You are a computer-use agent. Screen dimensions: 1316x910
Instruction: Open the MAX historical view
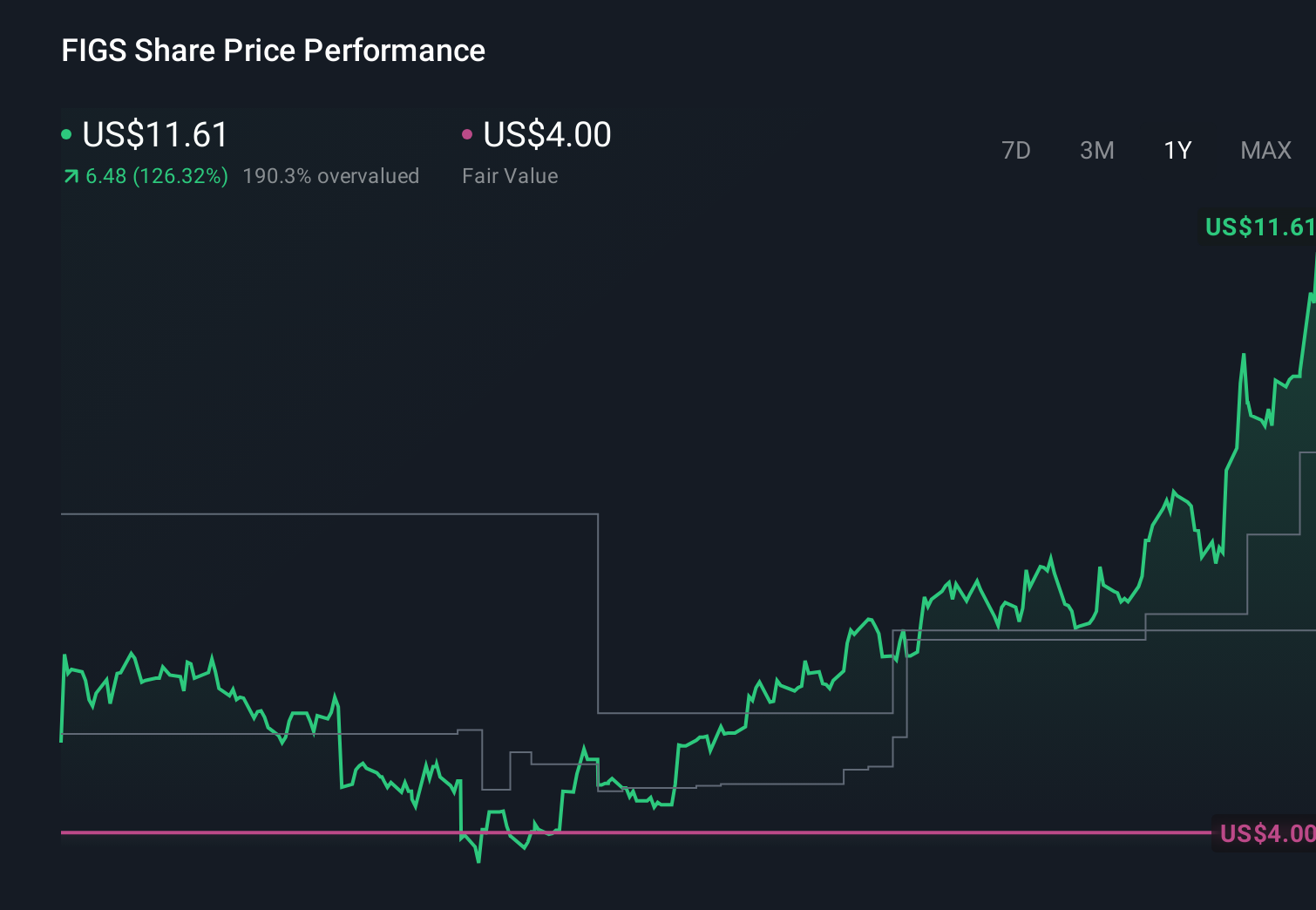pos(1265,150)
